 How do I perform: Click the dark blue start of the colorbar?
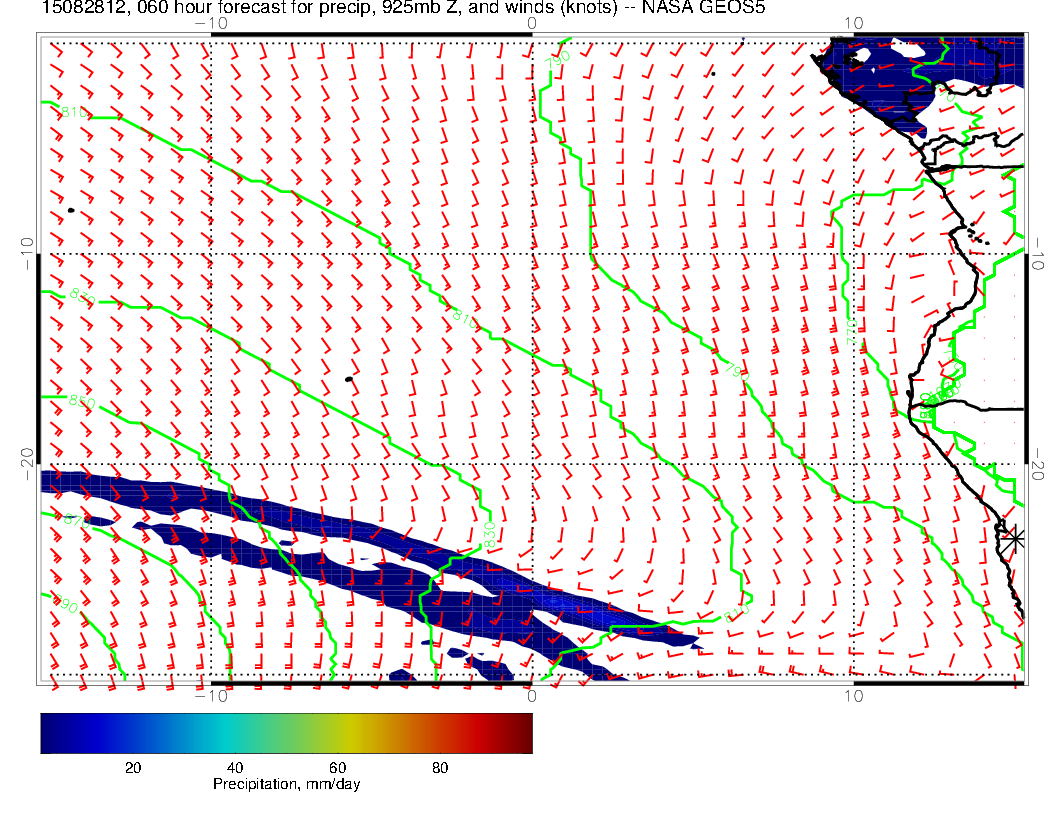coord(50,732)
